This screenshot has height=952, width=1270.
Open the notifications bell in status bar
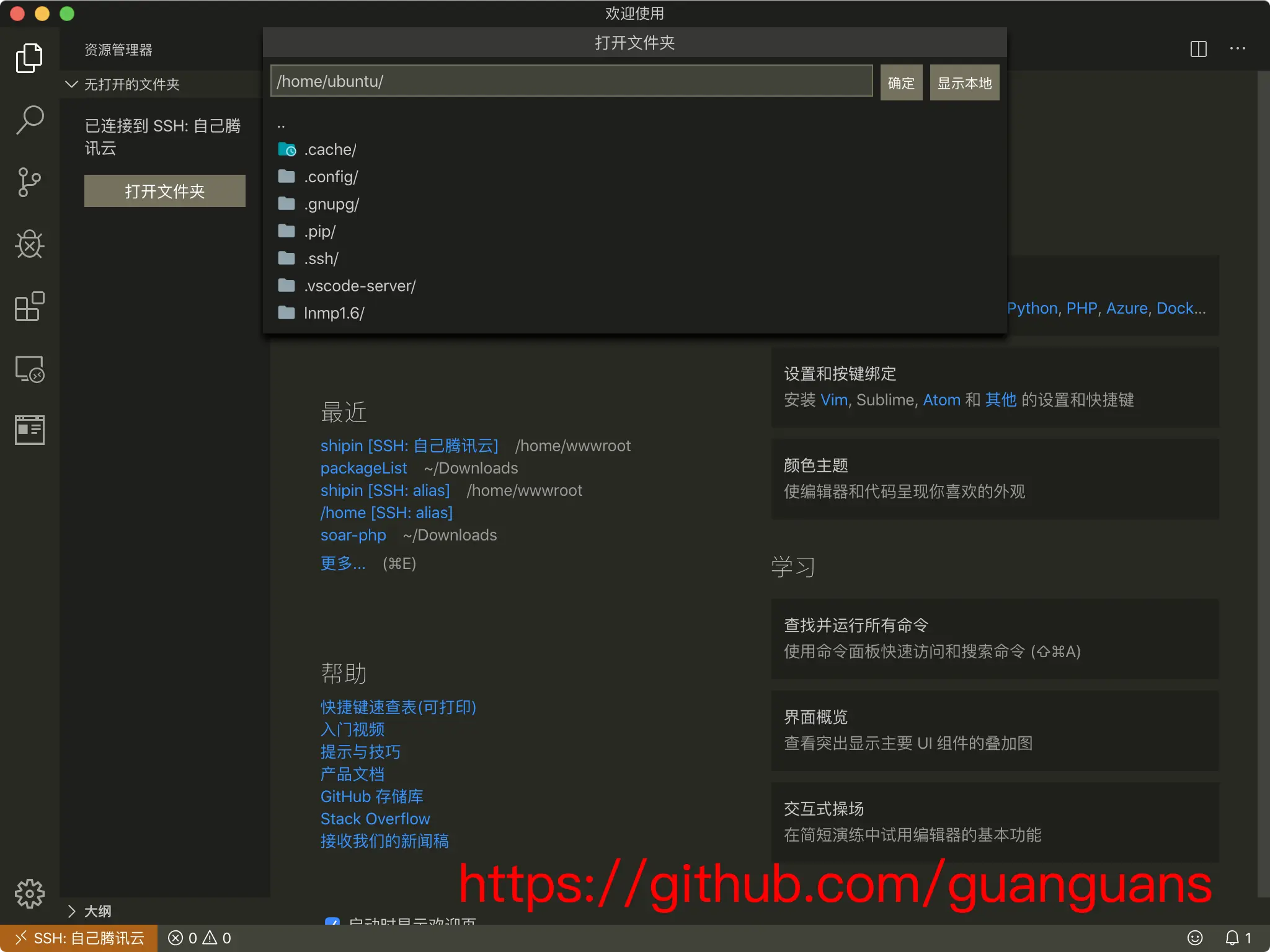point(1232,938)
